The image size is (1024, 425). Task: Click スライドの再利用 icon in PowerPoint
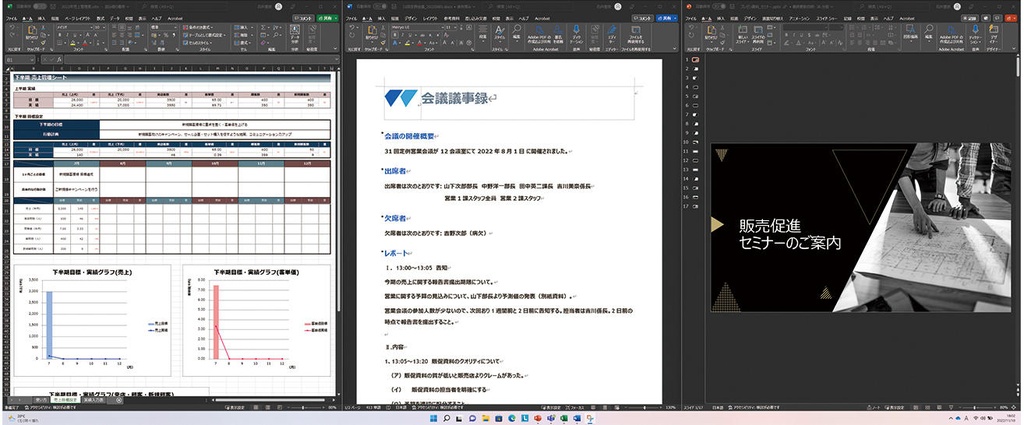click(x=758, y=29)
